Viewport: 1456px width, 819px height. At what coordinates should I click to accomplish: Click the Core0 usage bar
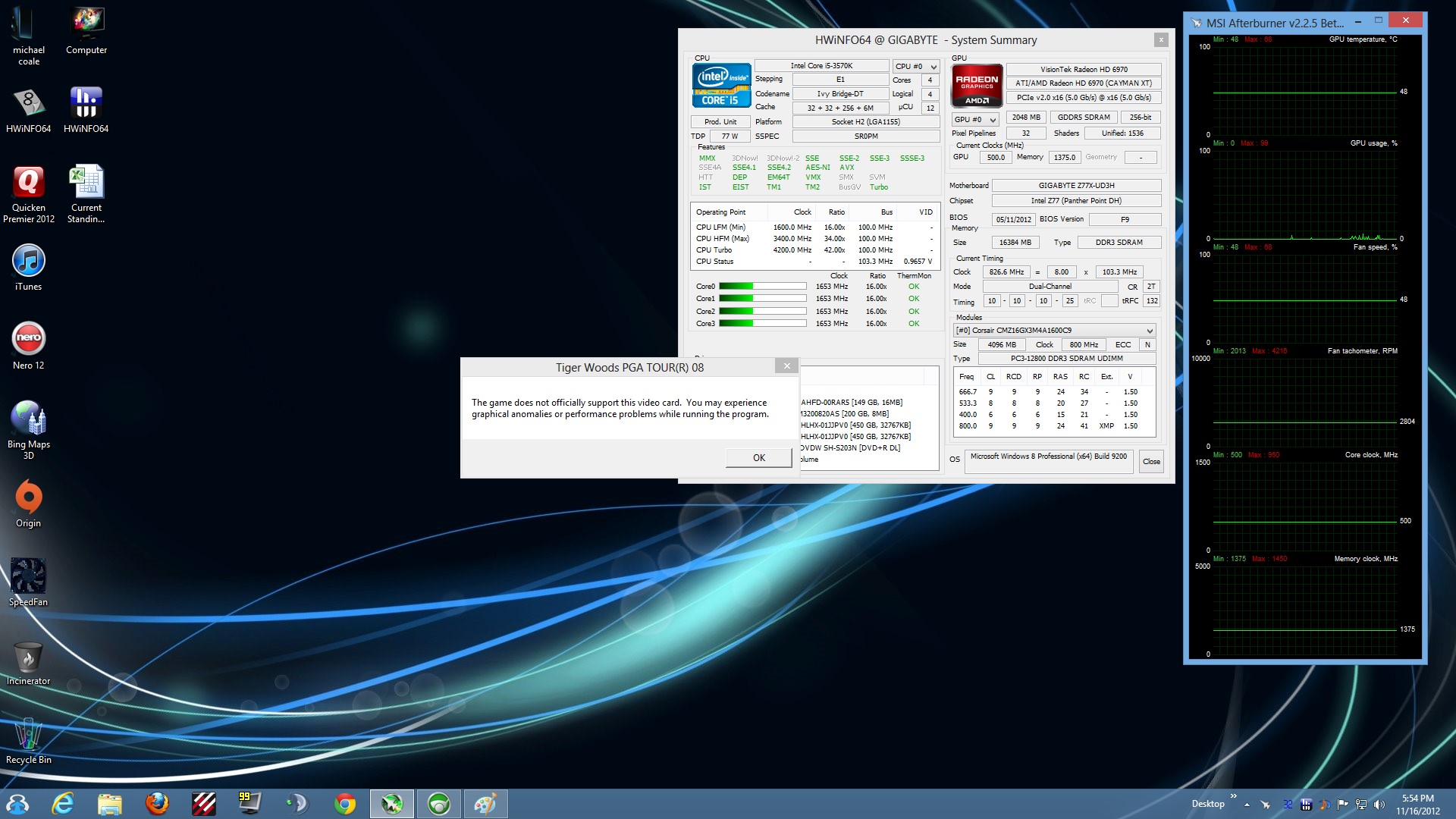point(762,287)
